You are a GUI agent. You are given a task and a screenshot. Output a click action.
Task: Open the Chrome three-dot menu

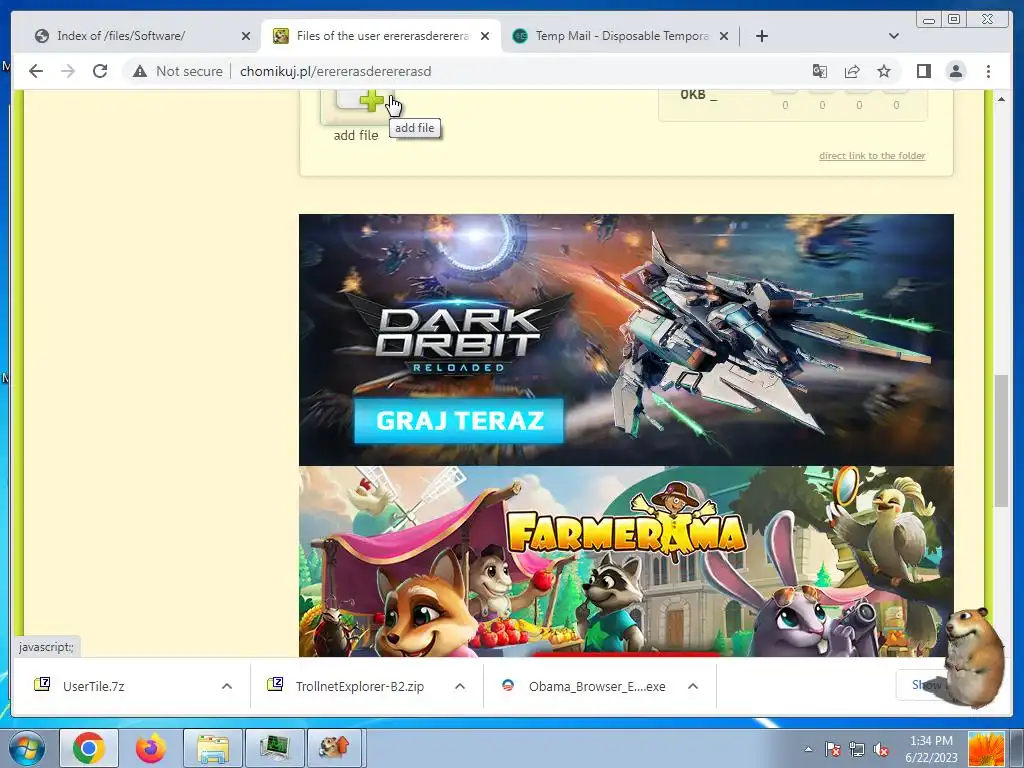click(x=988, y=71)
